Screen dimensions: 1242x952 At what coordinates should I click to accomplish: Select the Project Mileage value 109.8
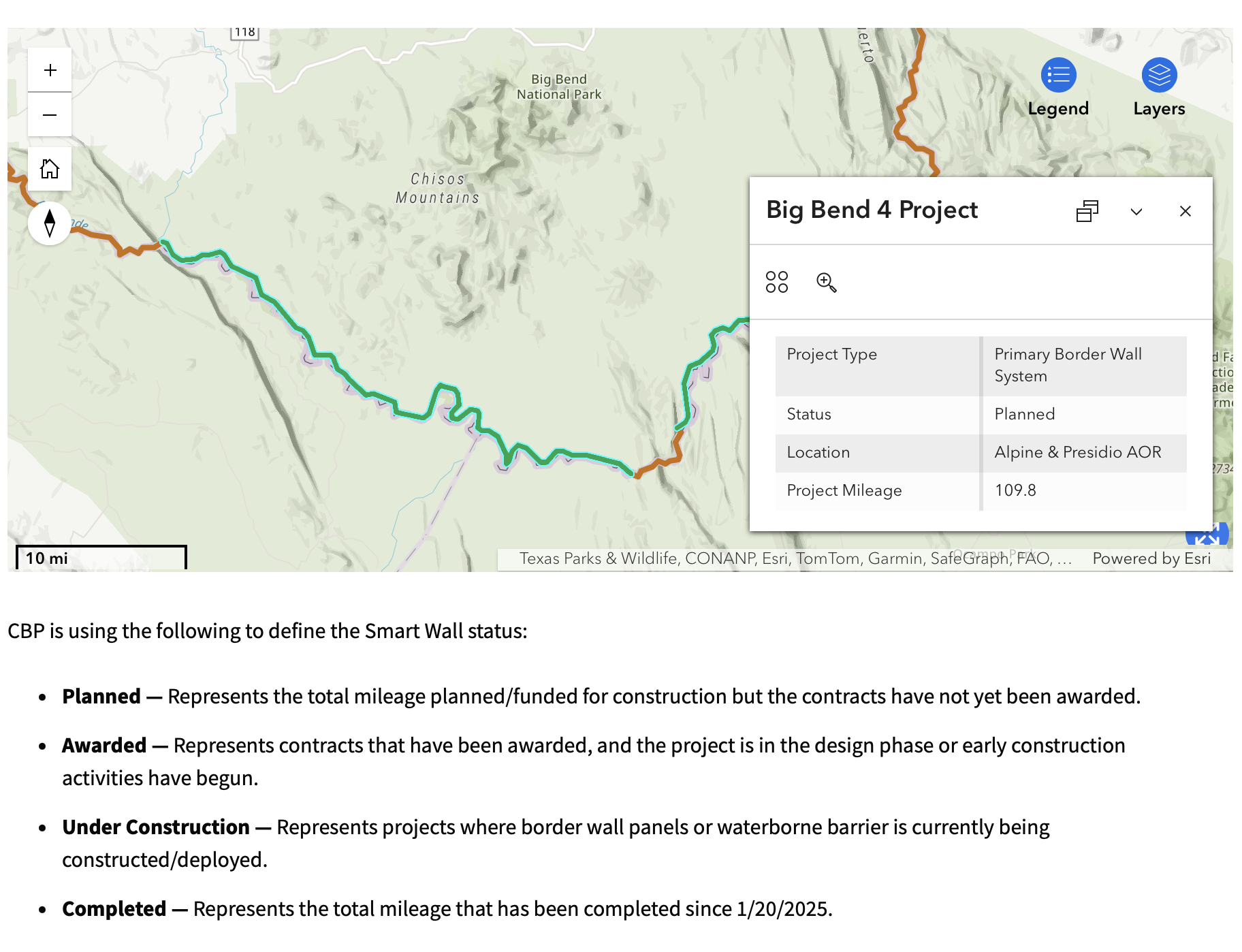[x=1015, y=490]
